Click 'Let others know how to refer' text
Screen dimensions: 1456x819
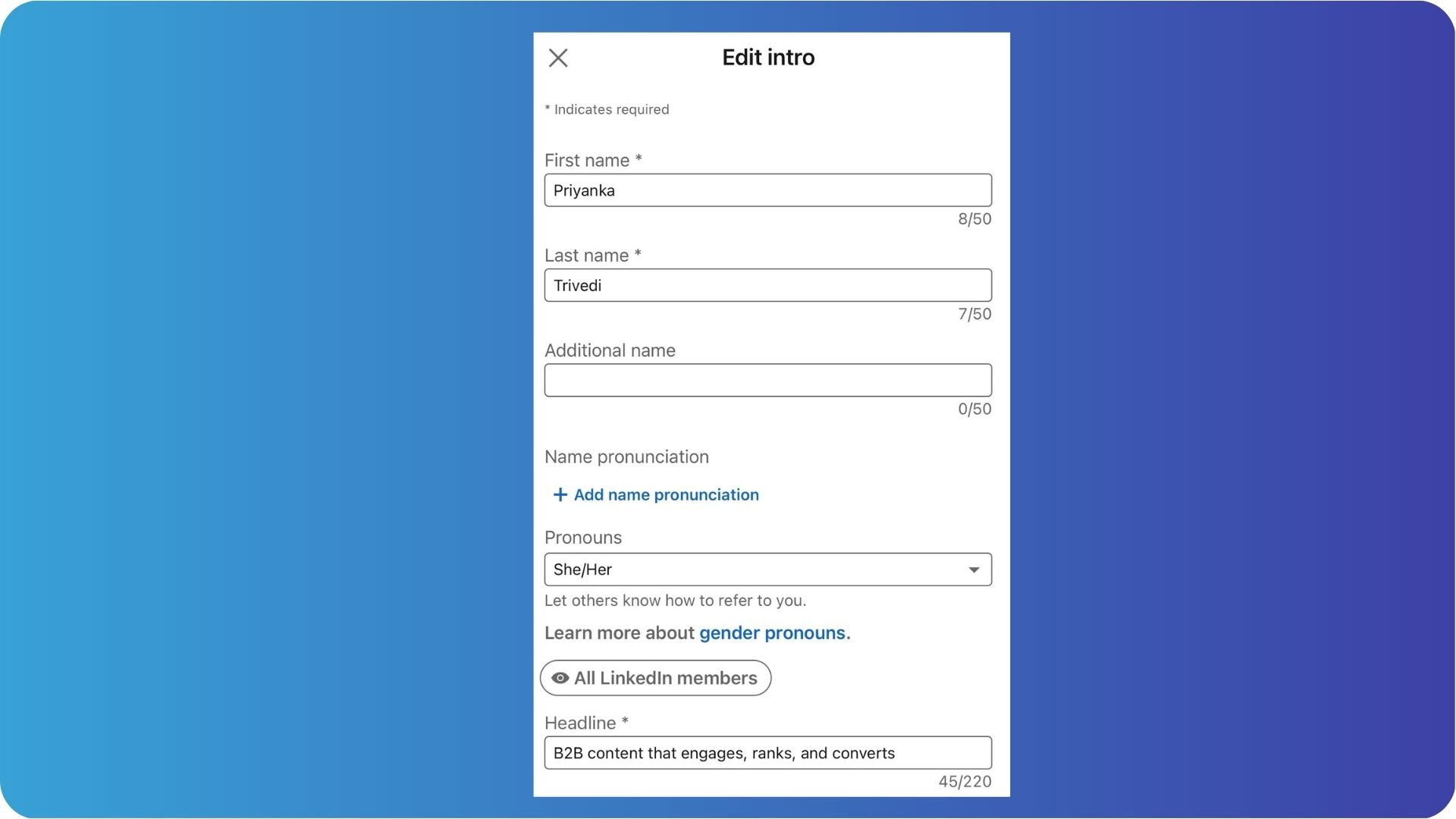[675, 601]
